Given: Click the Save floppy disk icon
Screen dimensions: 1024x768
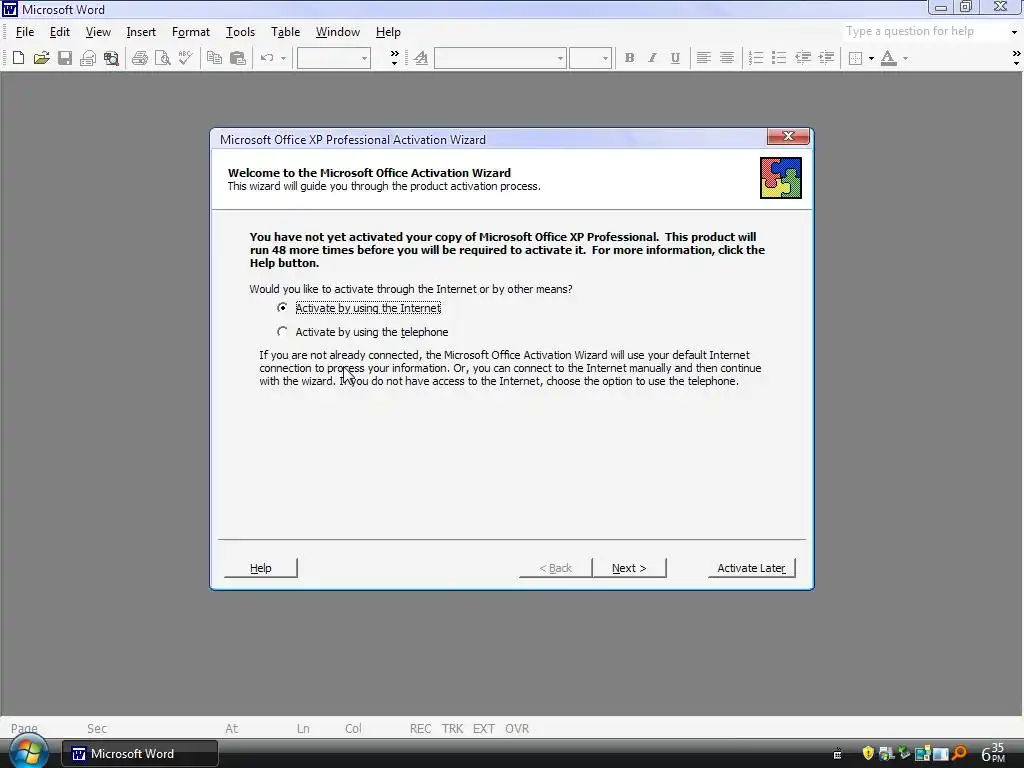Looking at the screenshot, I should pos(65,58).
